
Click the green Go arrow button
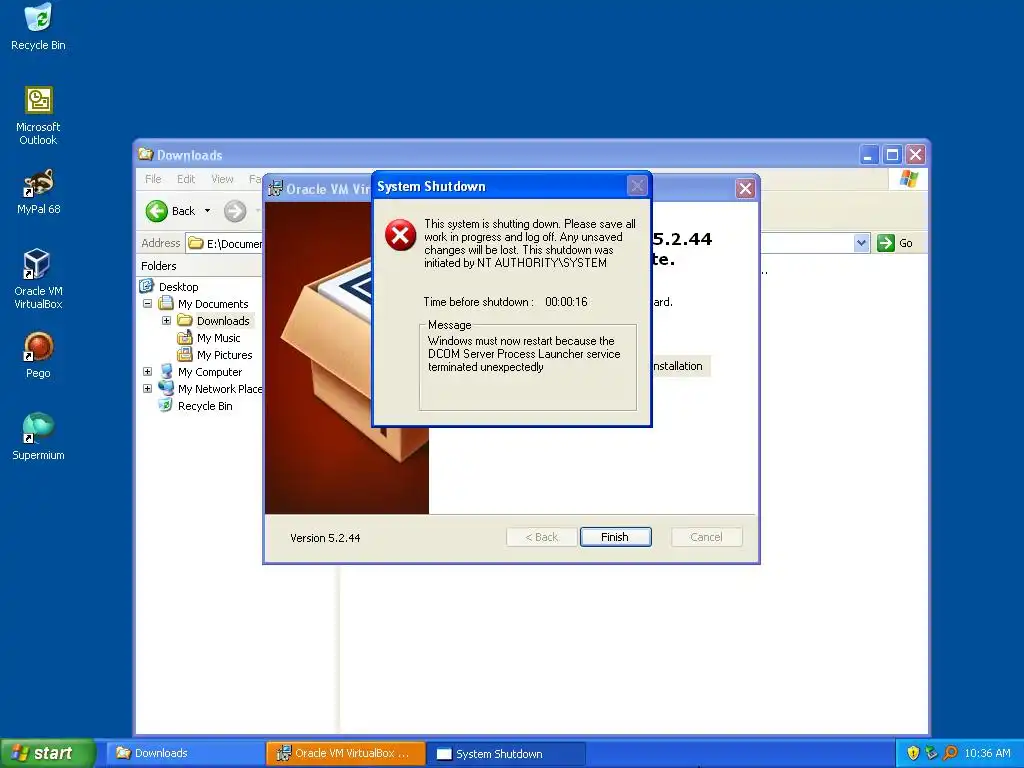pos(886,243)
